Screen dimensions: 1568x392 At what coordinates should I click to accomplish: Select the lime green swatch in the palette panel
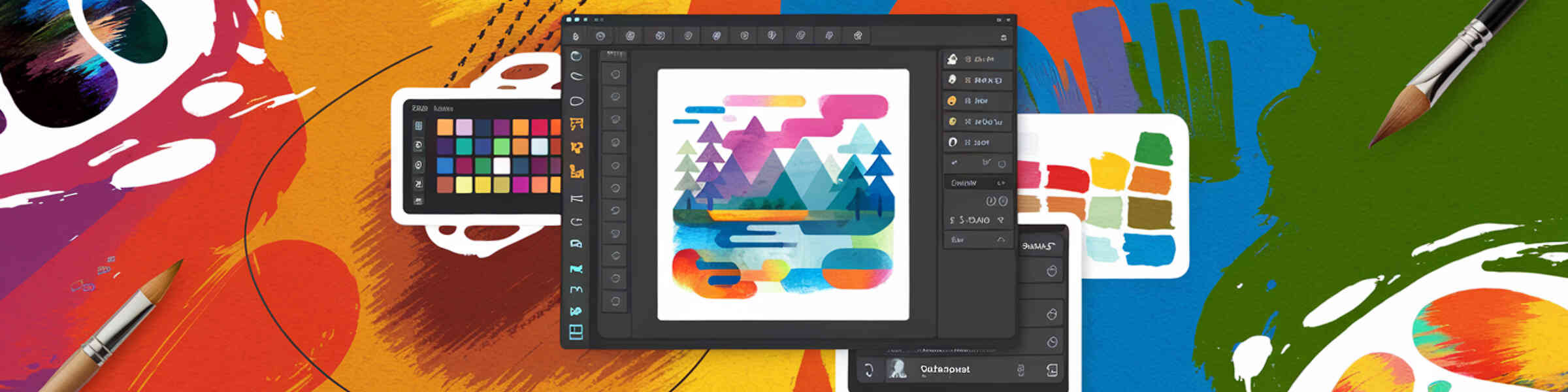point(501,146)
